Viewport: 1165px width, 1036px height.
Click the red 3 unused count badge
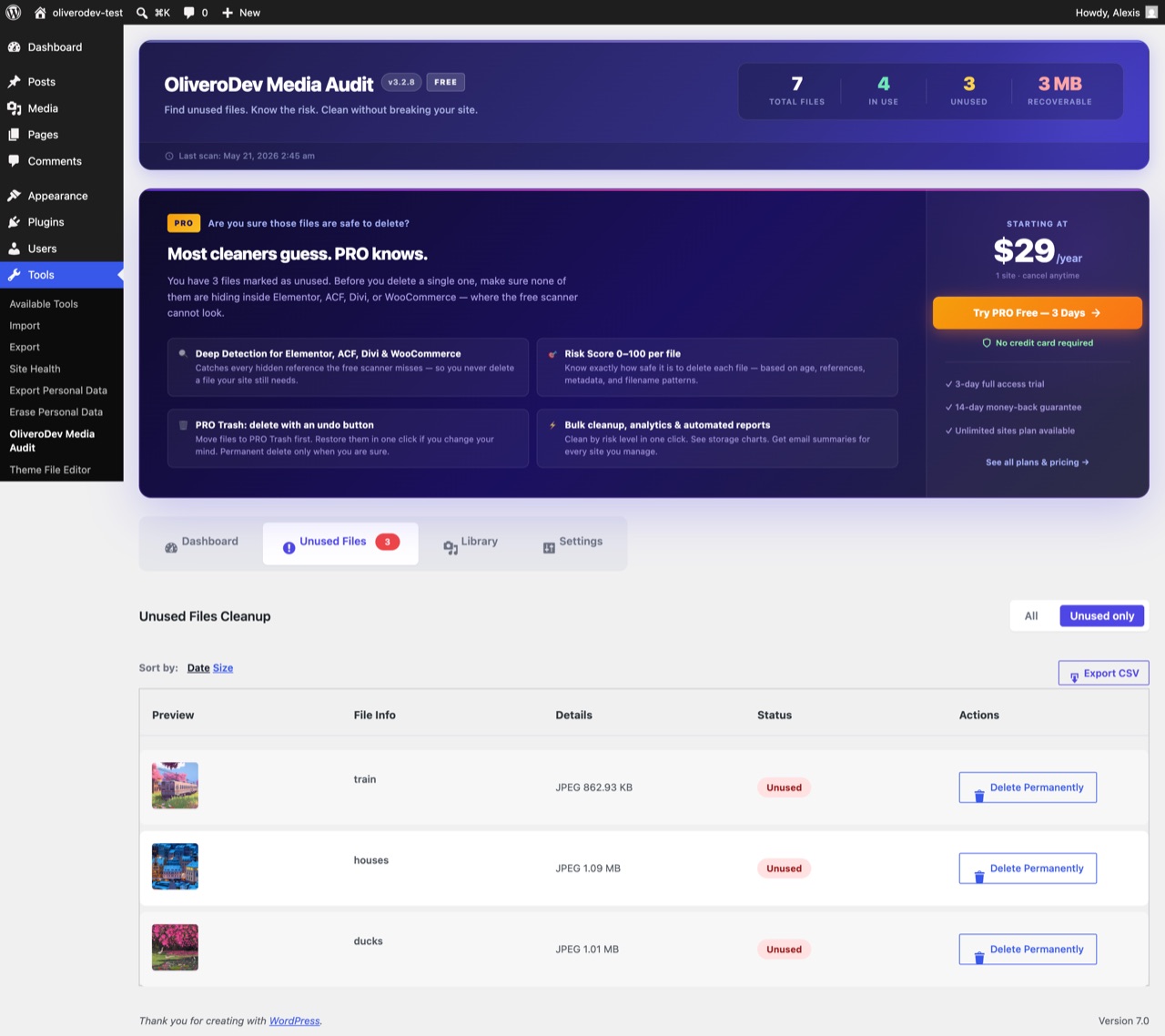pos(388,543)
